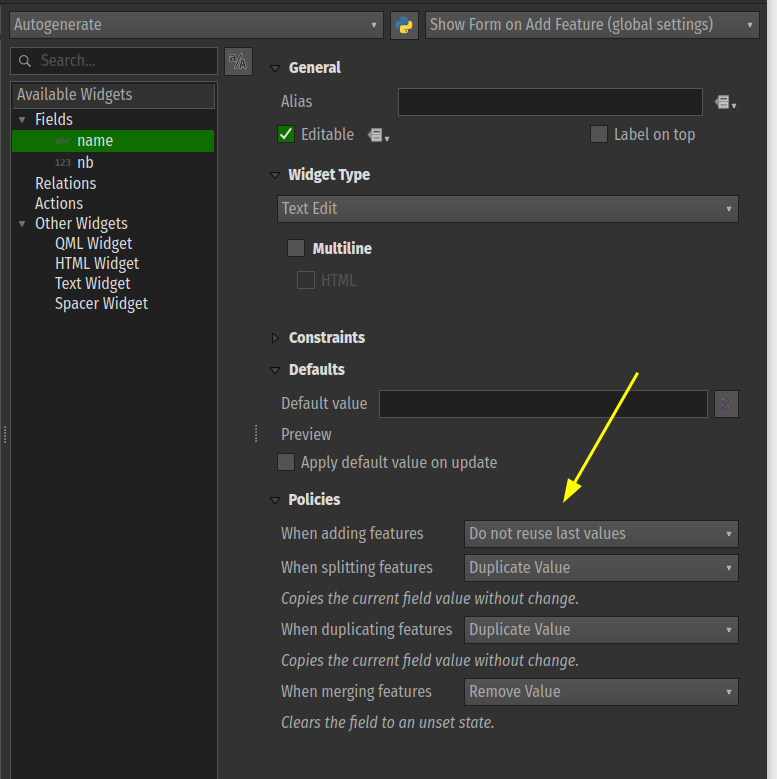Image resolution: width=777 pixels, height=779 pixels.
Task: Enable Apply default value on update
Action: click(286, 462)
